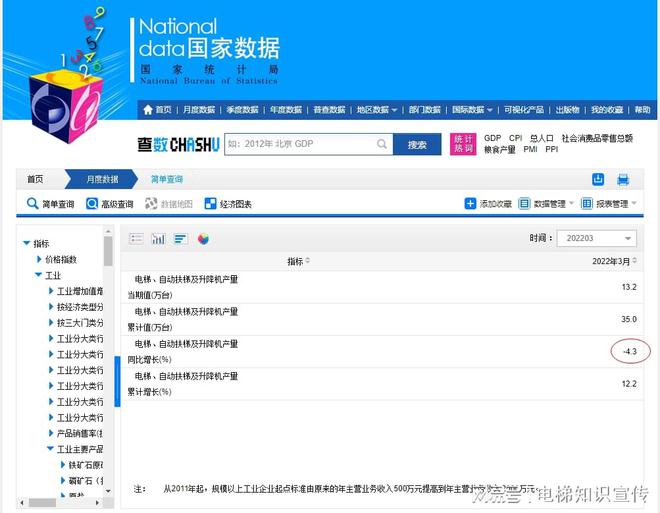Switch to table list view icon
Viewport: 660px width, 513px height.
tap(137, 239)
